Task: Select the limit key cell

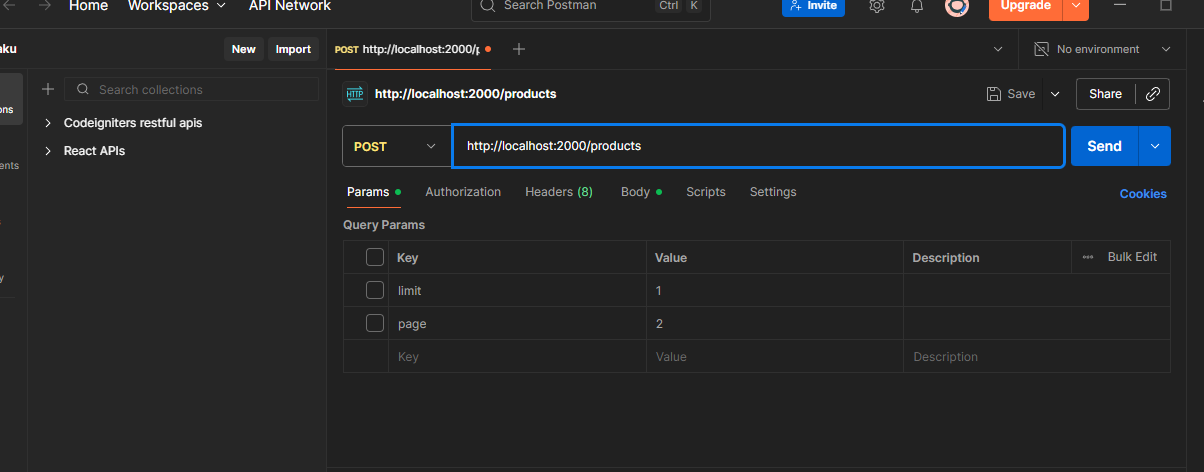Action: [x=517, y=290]
